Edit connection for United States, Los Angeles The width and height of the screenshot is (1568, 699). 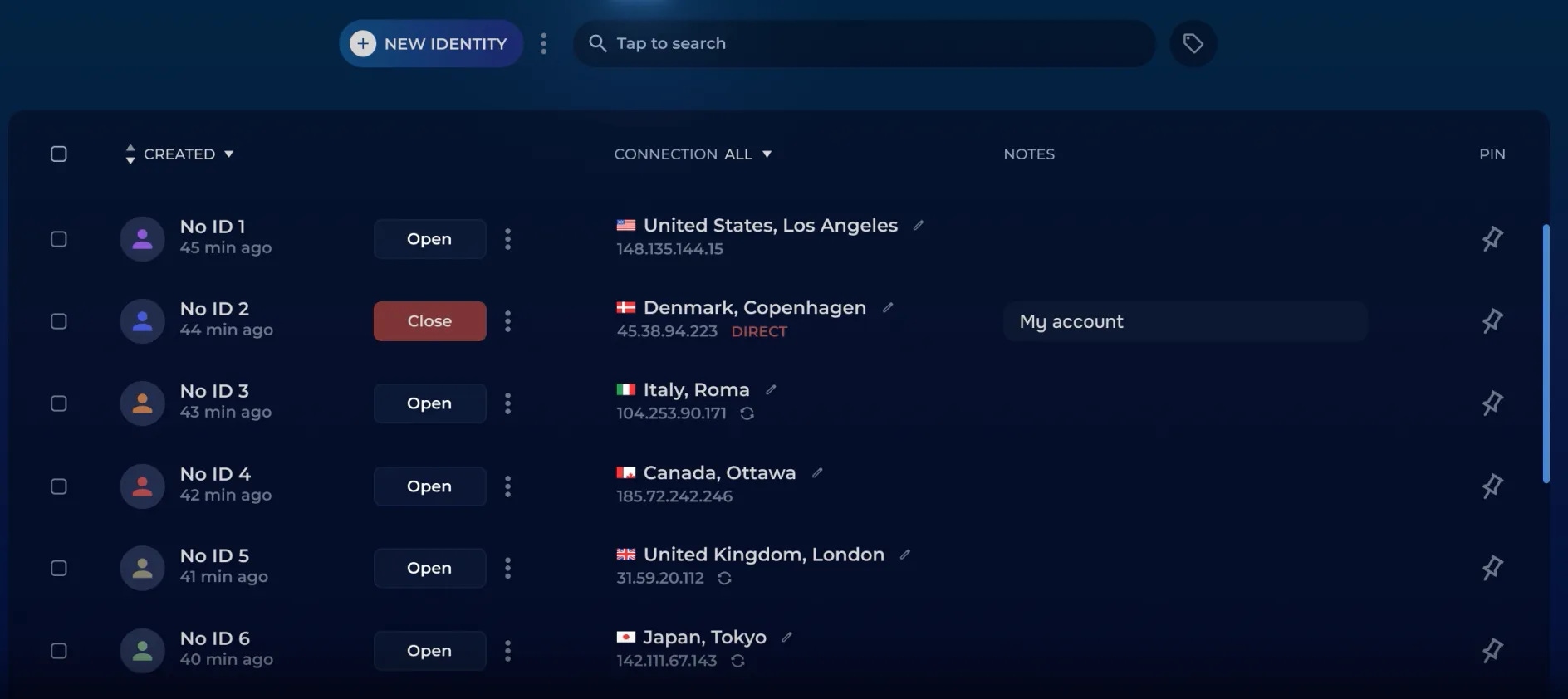click(918, 225)
